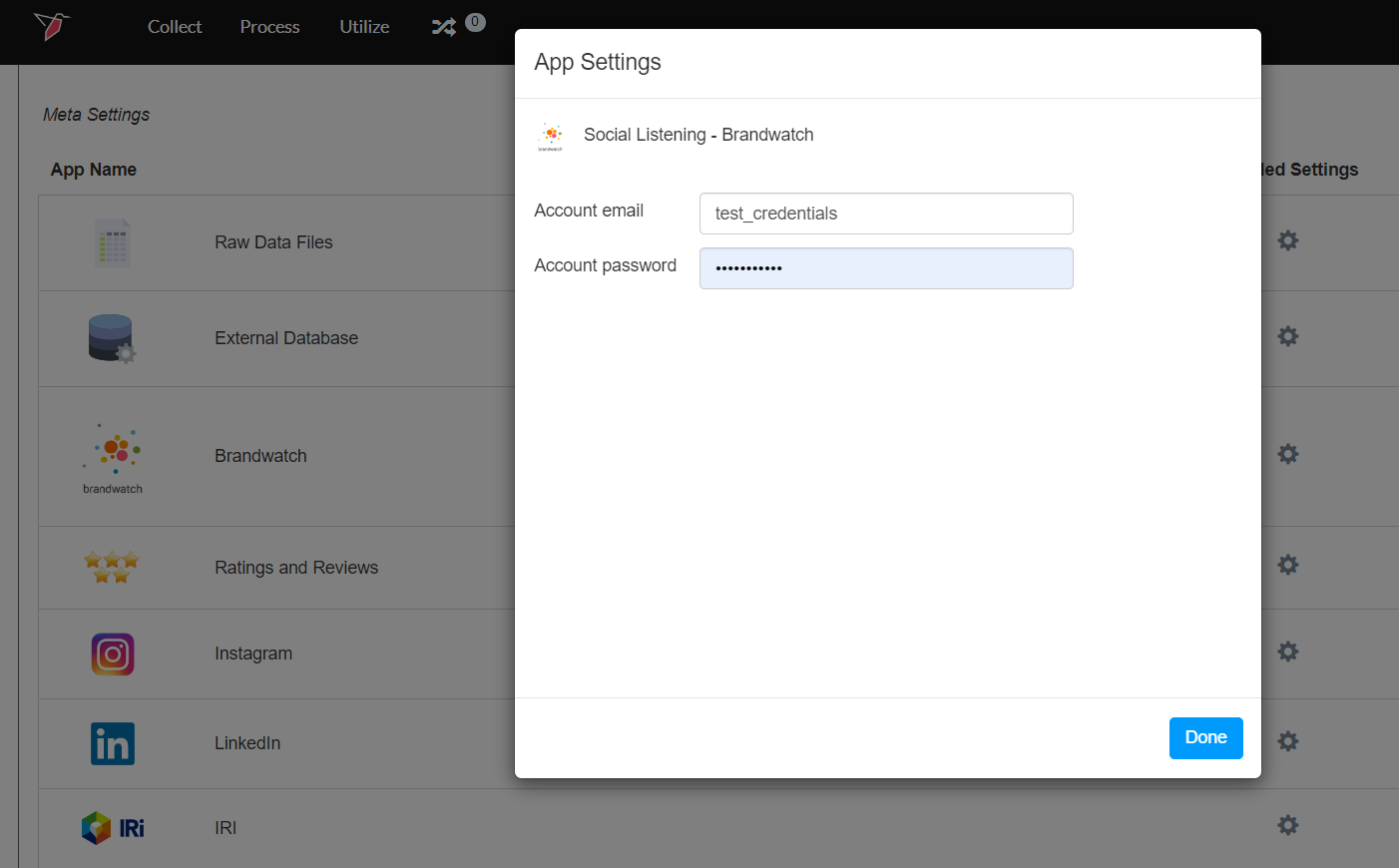Open settings gear for Ratings and Reviews

1288,565
